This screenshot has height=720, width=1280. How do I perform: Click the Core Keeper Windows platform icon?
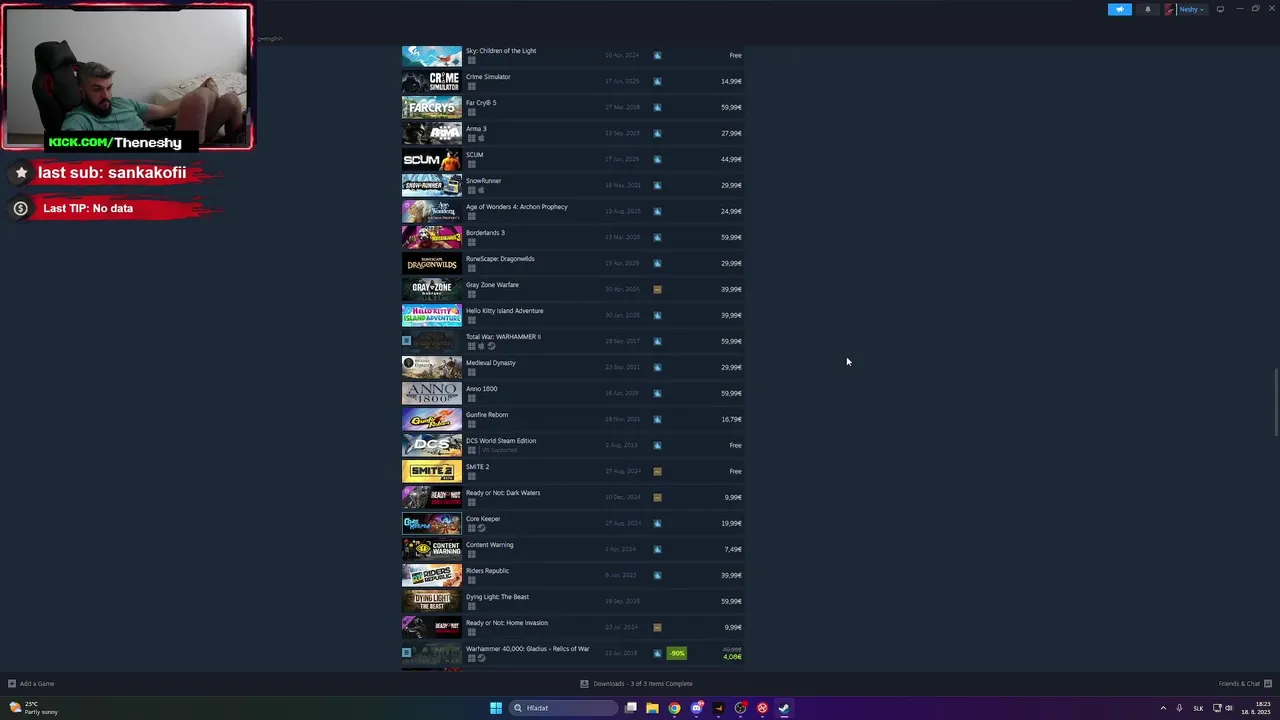tap(472, 528)
